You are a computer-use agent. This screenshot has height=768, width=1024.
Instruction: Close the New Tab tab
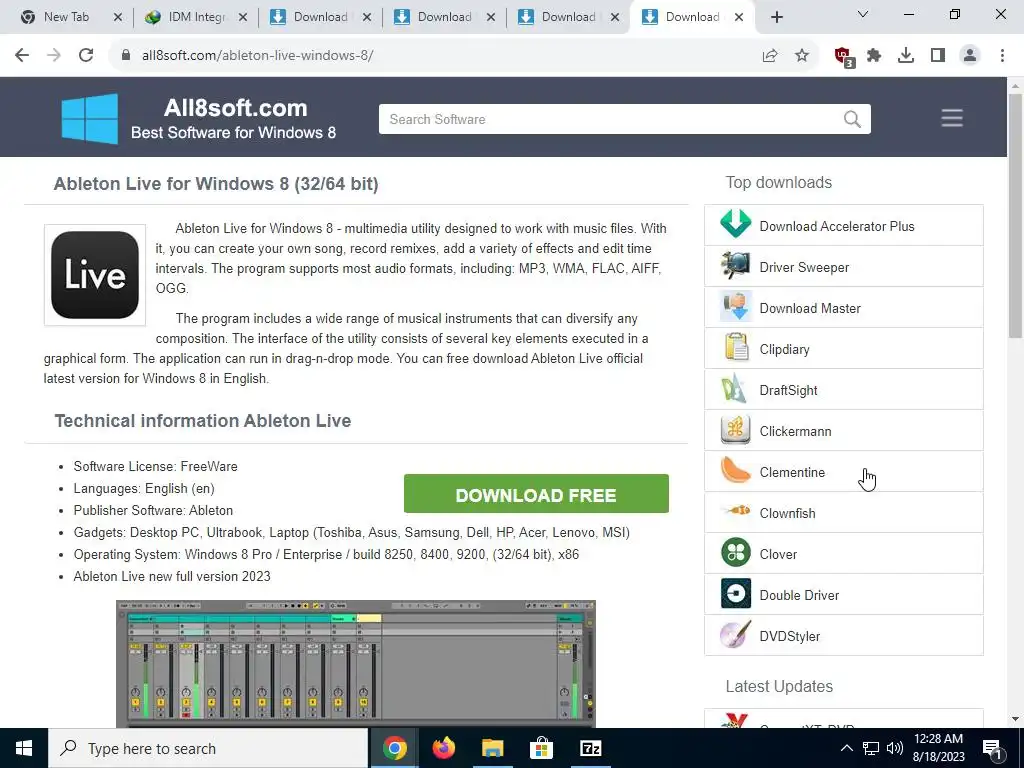(118, 18)
